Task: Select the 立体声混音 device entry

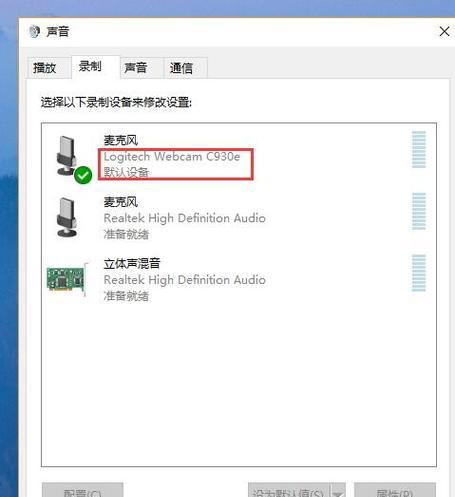Action: (x=239, y=279)
